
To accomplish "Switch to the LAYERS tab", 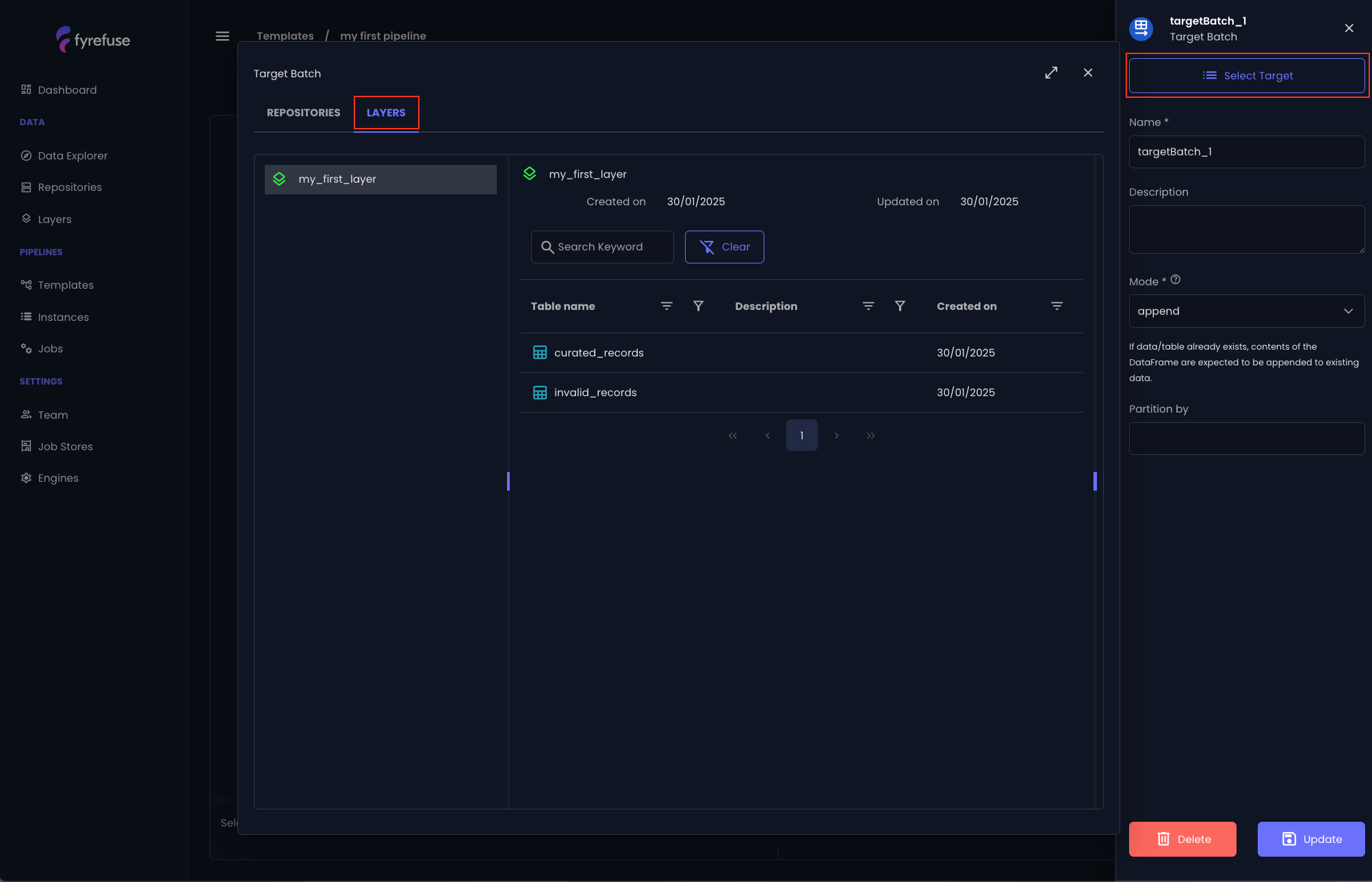I will [386, 113].
